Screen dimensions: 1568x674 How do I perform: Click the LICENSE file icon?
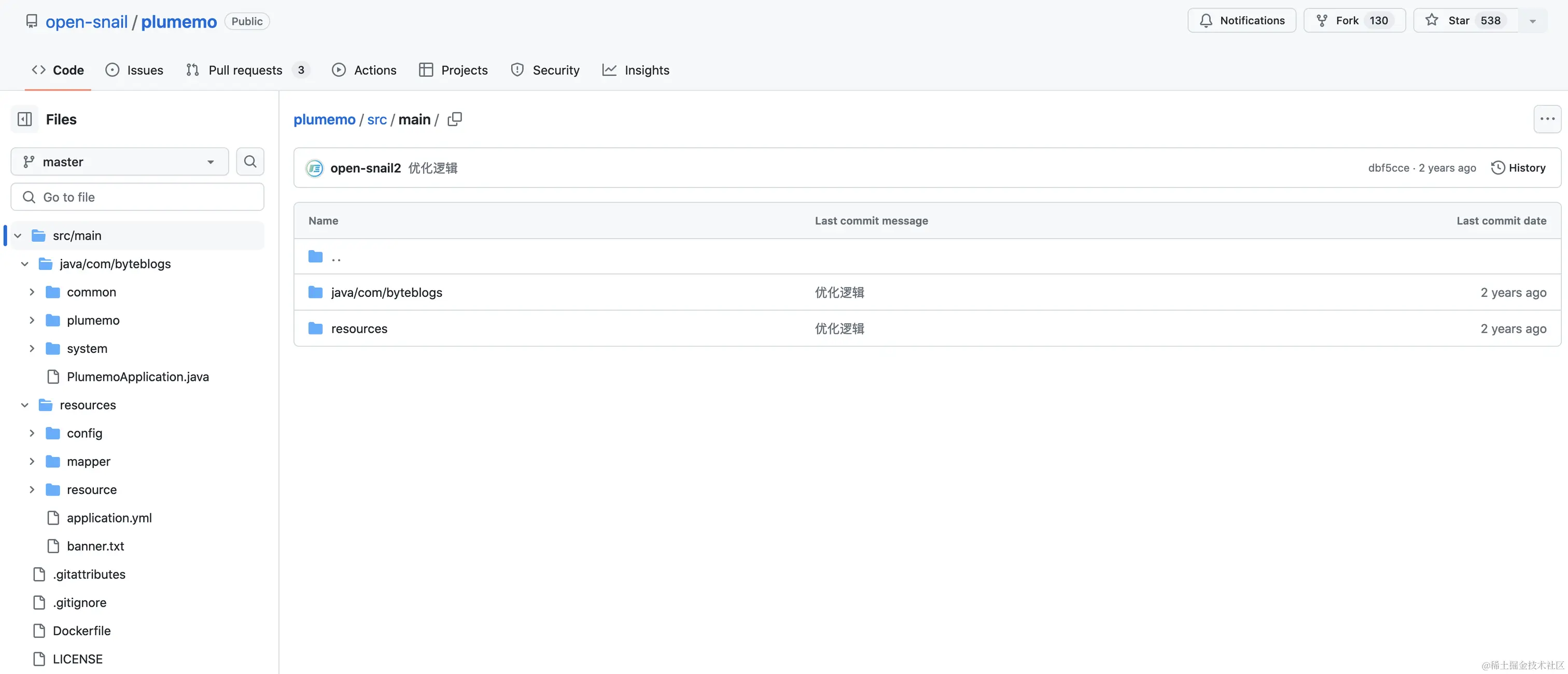tap(39, 659)
